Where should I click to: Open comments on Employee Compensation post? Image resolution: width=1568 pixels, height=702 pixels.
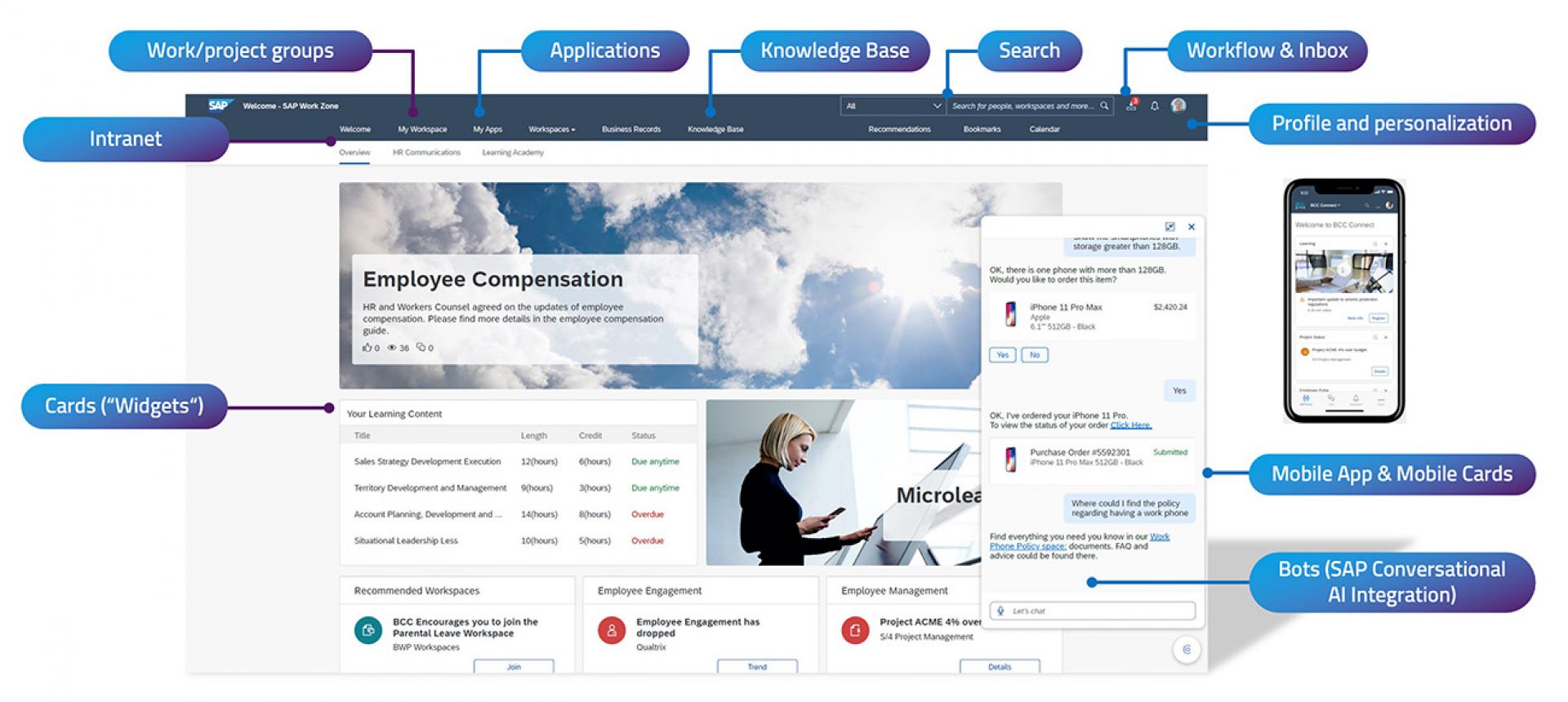(421, 348)
